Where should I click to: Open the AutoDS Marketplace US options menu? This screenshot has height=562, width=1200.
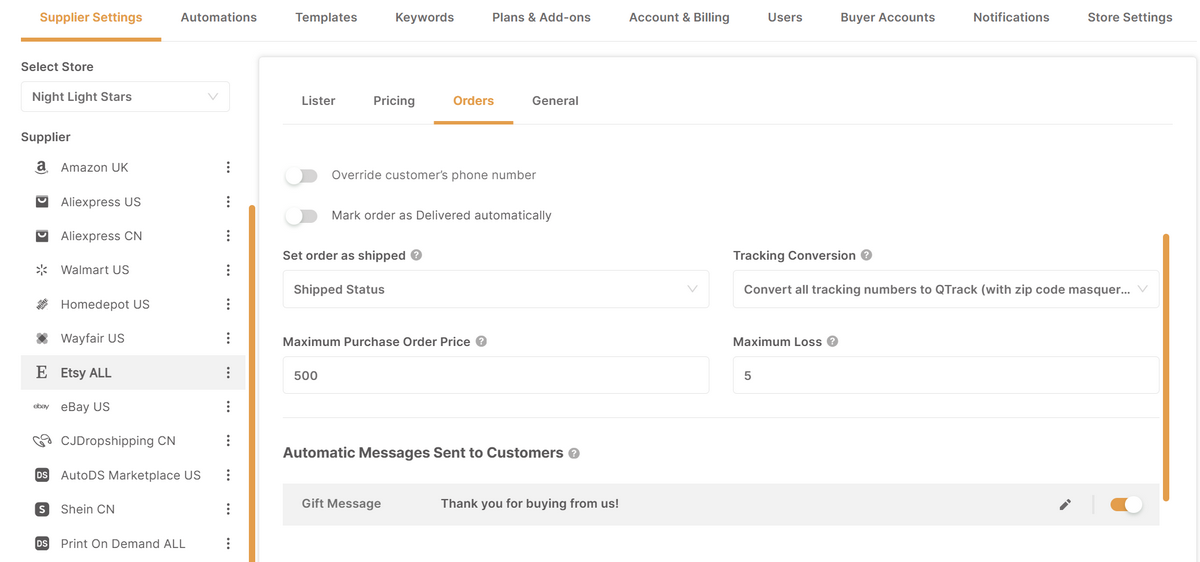point(228,475)
